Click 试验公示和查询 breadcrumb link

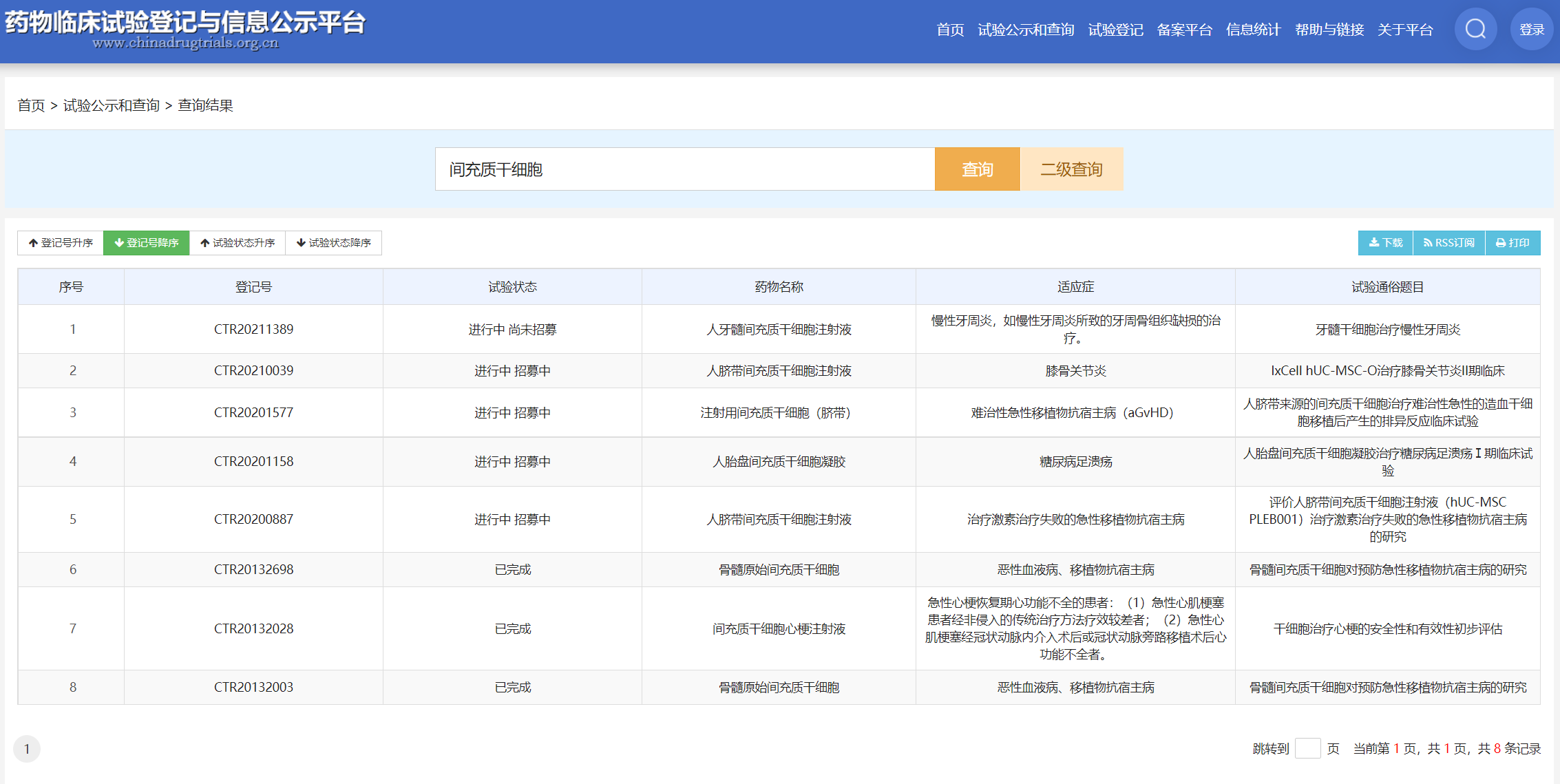click(112, 105)
